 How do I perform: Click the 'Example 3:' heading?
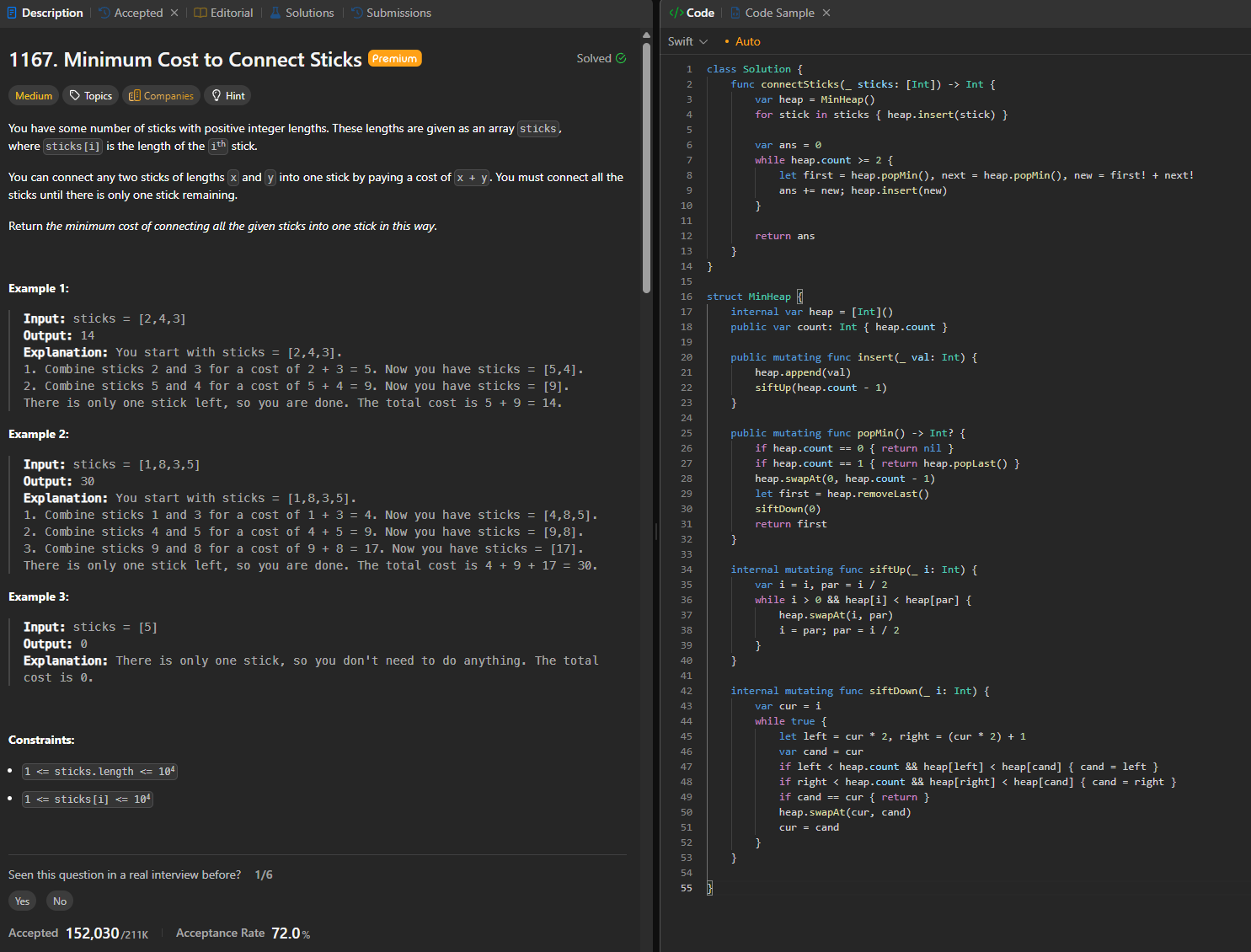pos(39,596)
